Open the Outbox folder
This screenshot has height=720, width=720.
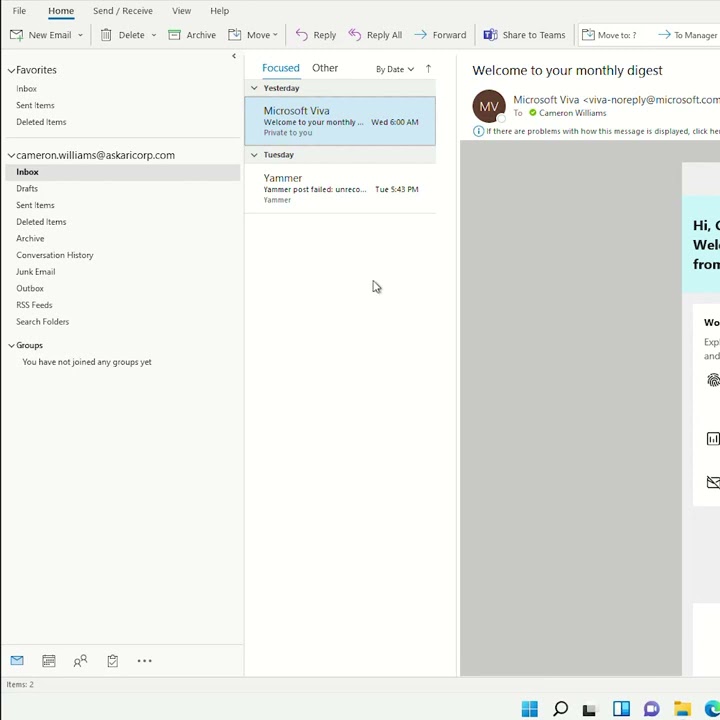point(30,288)
